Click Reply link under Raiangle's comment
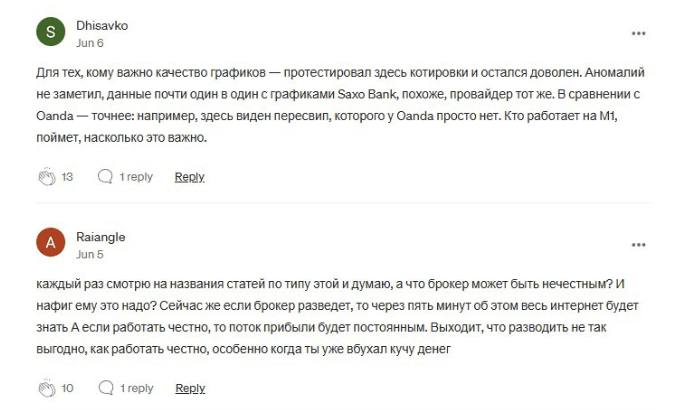 click(190, 388)
